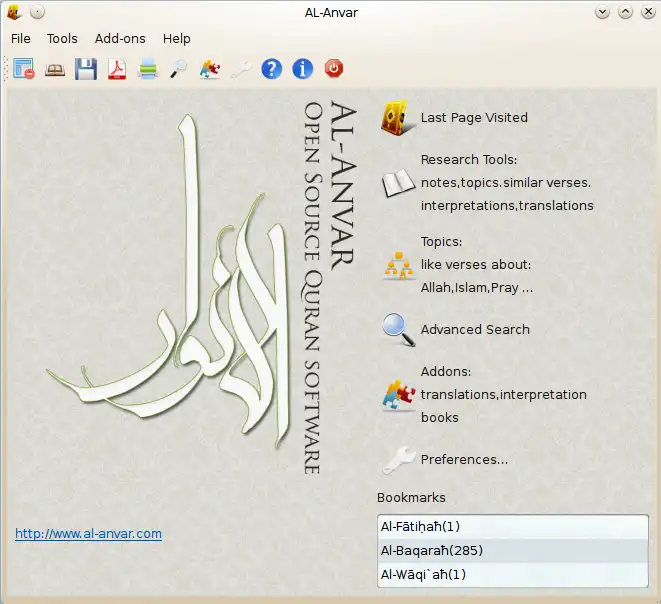Image resolution: width=661 pixels, height=604 pixels.
Task: Click the round pin button in title bar
Action: tap(38, 12)
